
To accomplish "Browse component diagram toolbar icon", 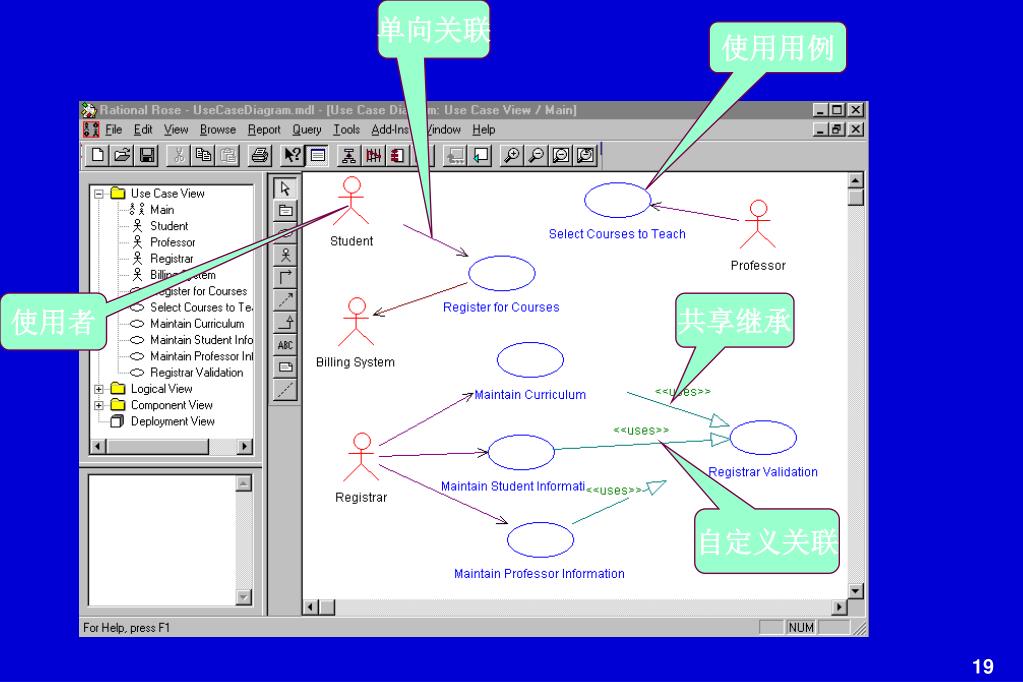I will pos(398,155).
